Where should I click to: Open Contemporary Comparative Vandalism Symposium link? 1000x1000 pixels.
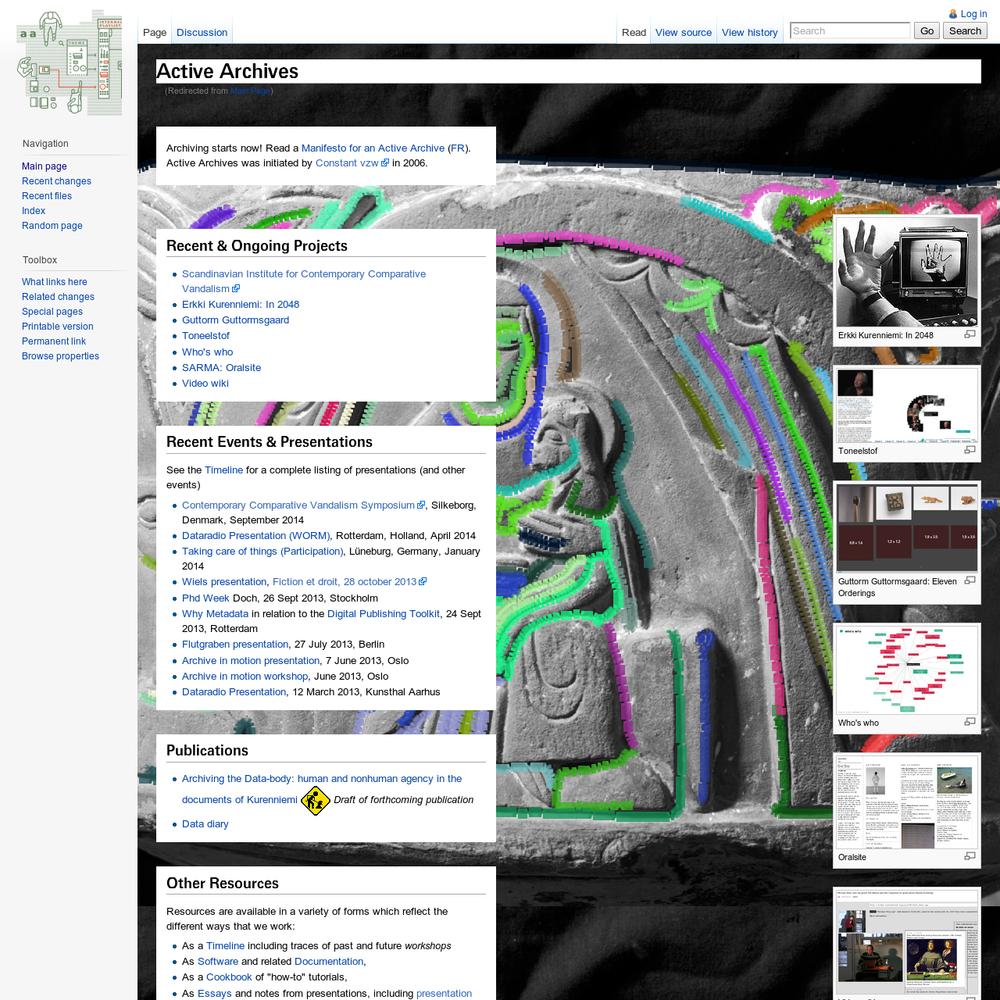[x=298, y=505]
